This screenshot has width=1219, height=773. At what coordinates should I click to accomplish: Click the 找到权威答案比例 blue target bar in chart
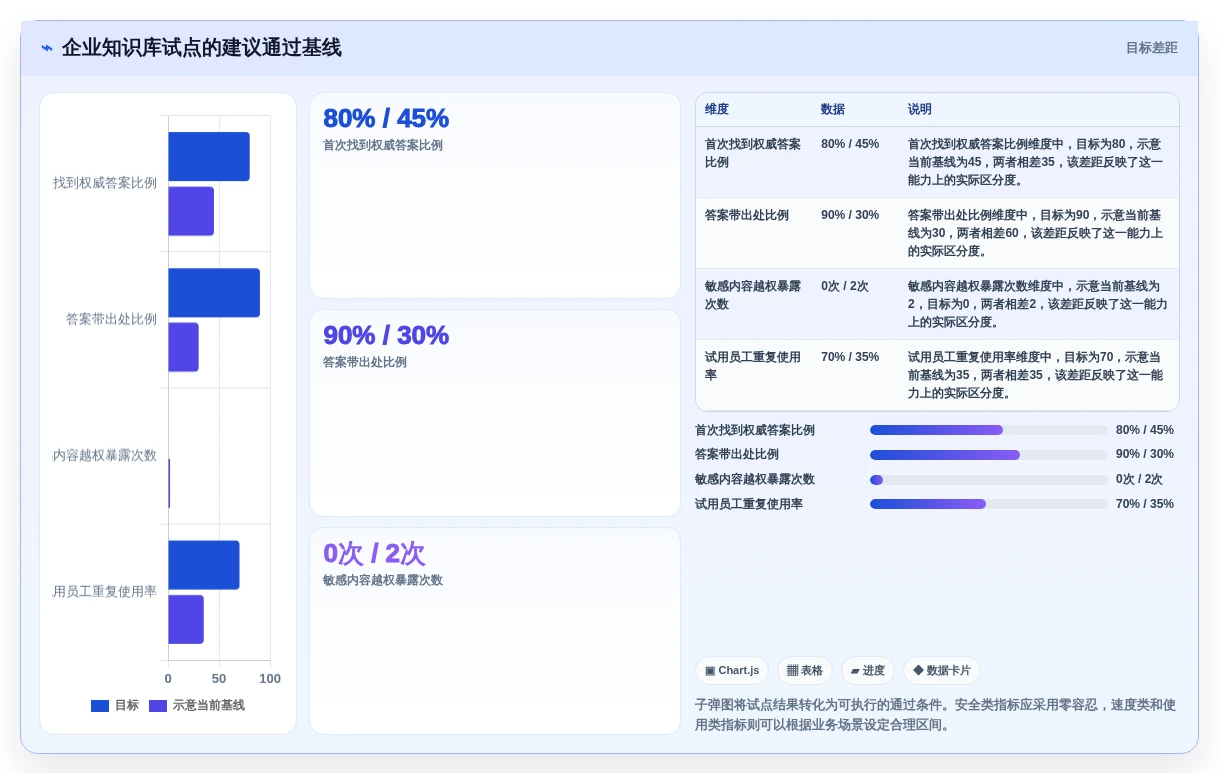tap(209, 157)
